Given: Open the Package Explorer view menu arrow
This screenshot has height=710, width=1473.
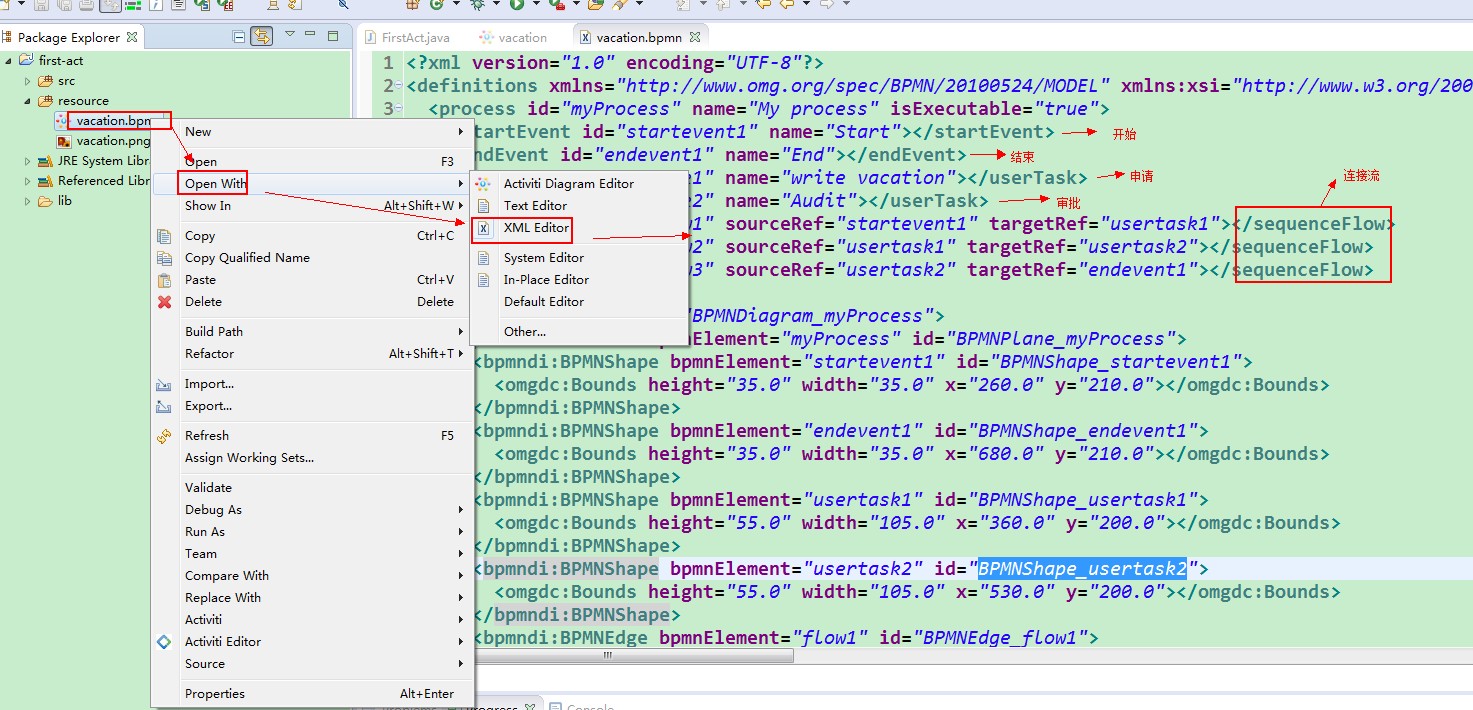Looking at the screenshot, I should click(289, 35).
